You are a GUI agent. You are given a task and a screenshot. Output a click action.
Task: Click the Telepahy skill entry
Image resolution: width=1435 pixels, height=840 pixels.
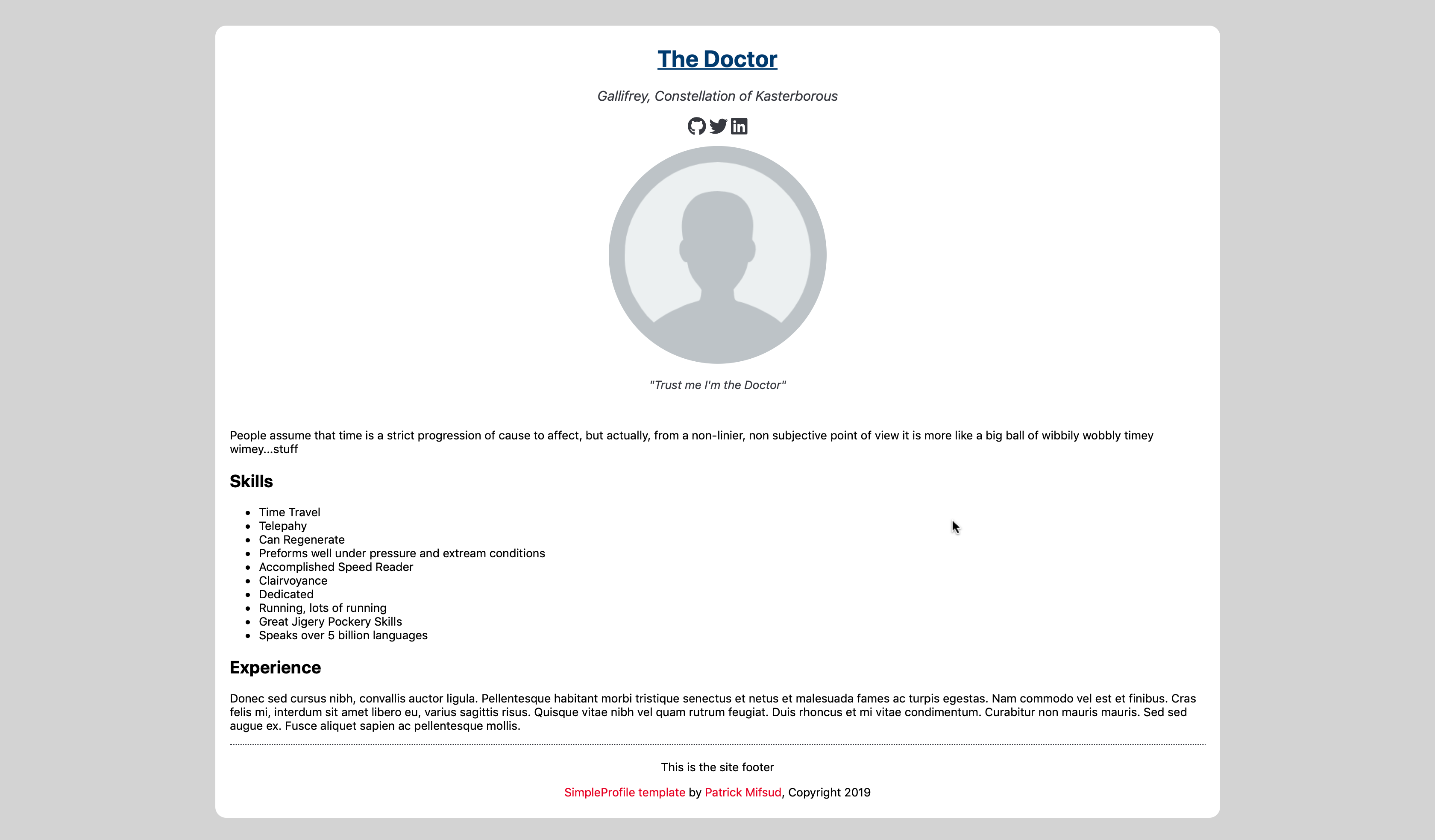pos(282,526)
